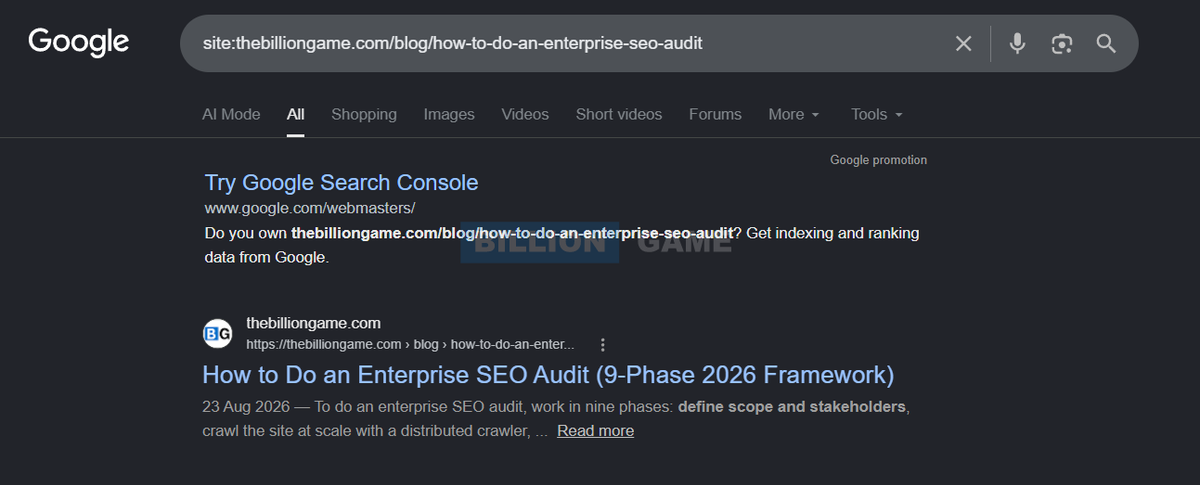Switch to Short videos tab

pyautogui.click(x=619, y=114)
